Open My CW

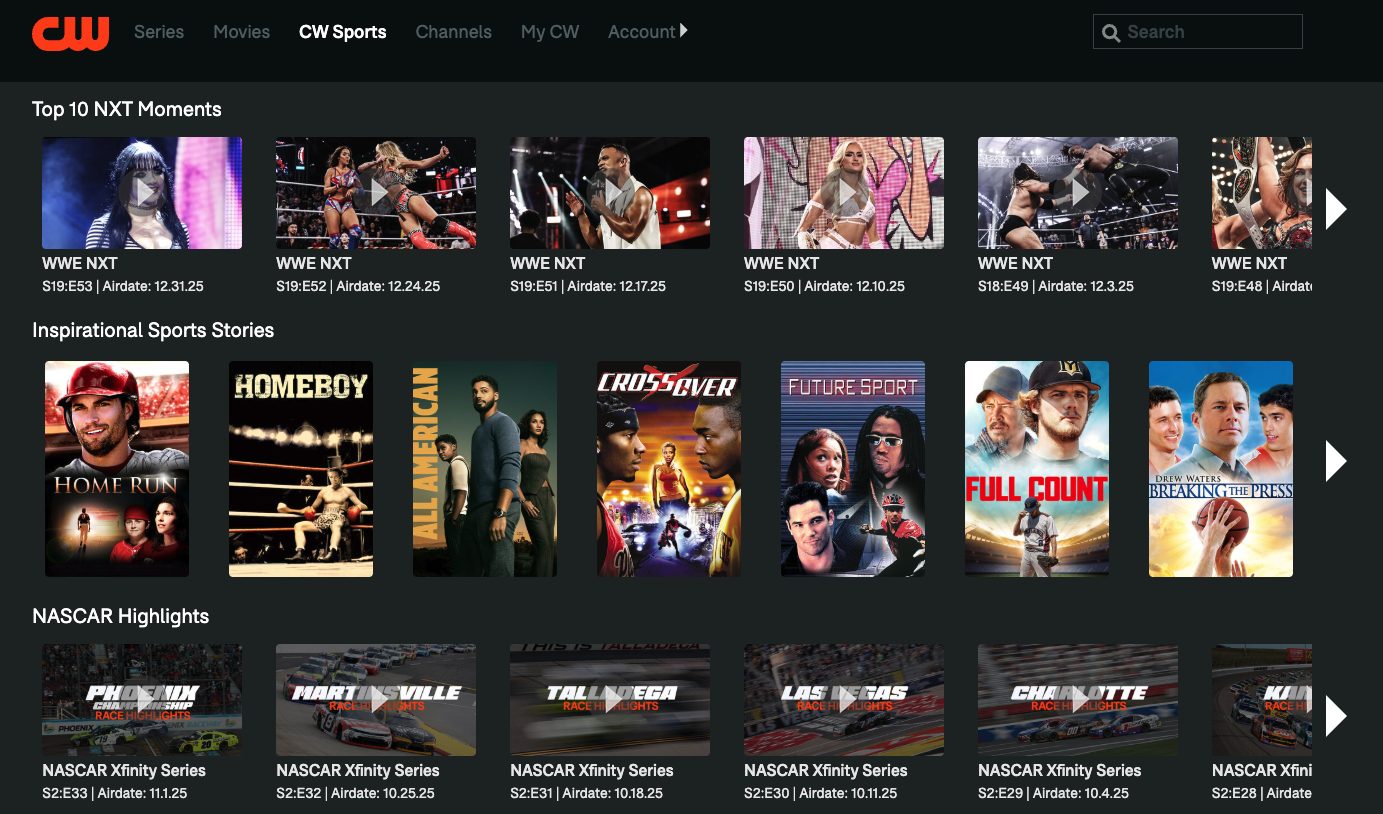coord(549,31)
